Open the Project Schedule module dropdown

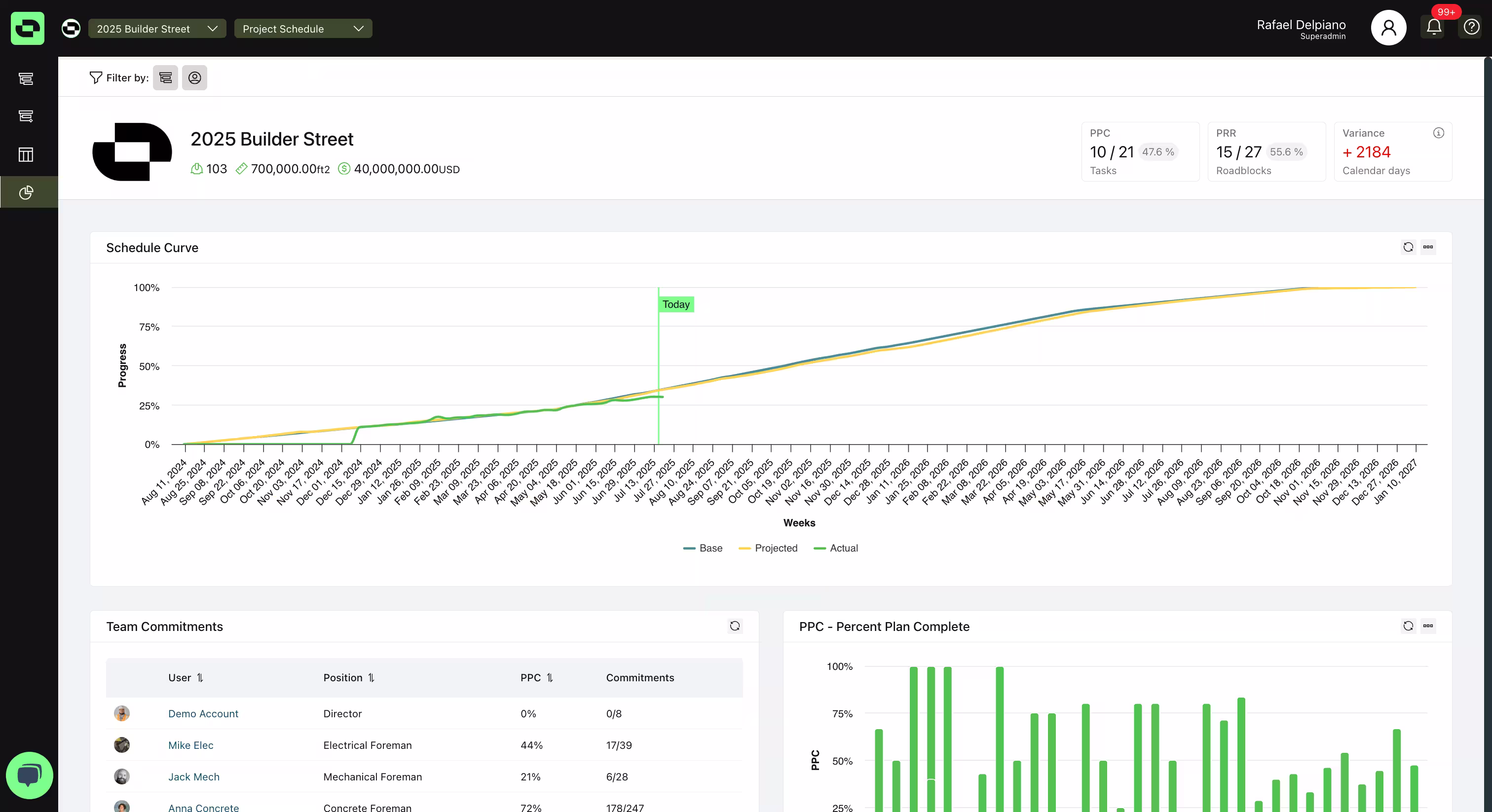[303, 29]
